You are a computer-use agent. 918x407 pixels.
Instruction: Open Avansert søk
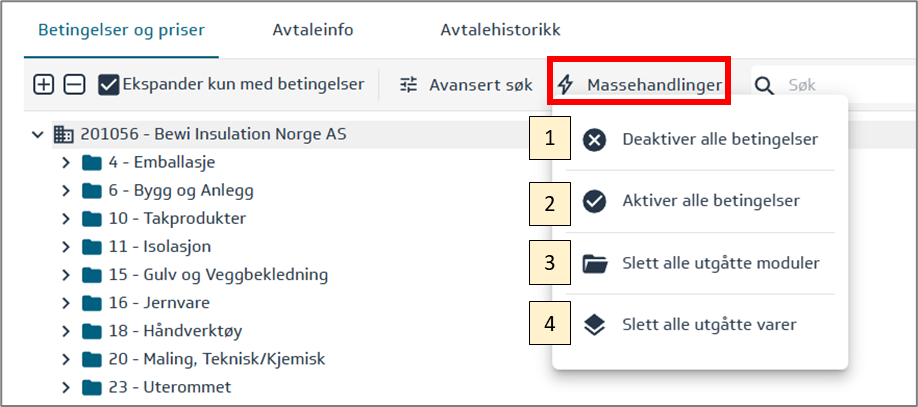480,85
